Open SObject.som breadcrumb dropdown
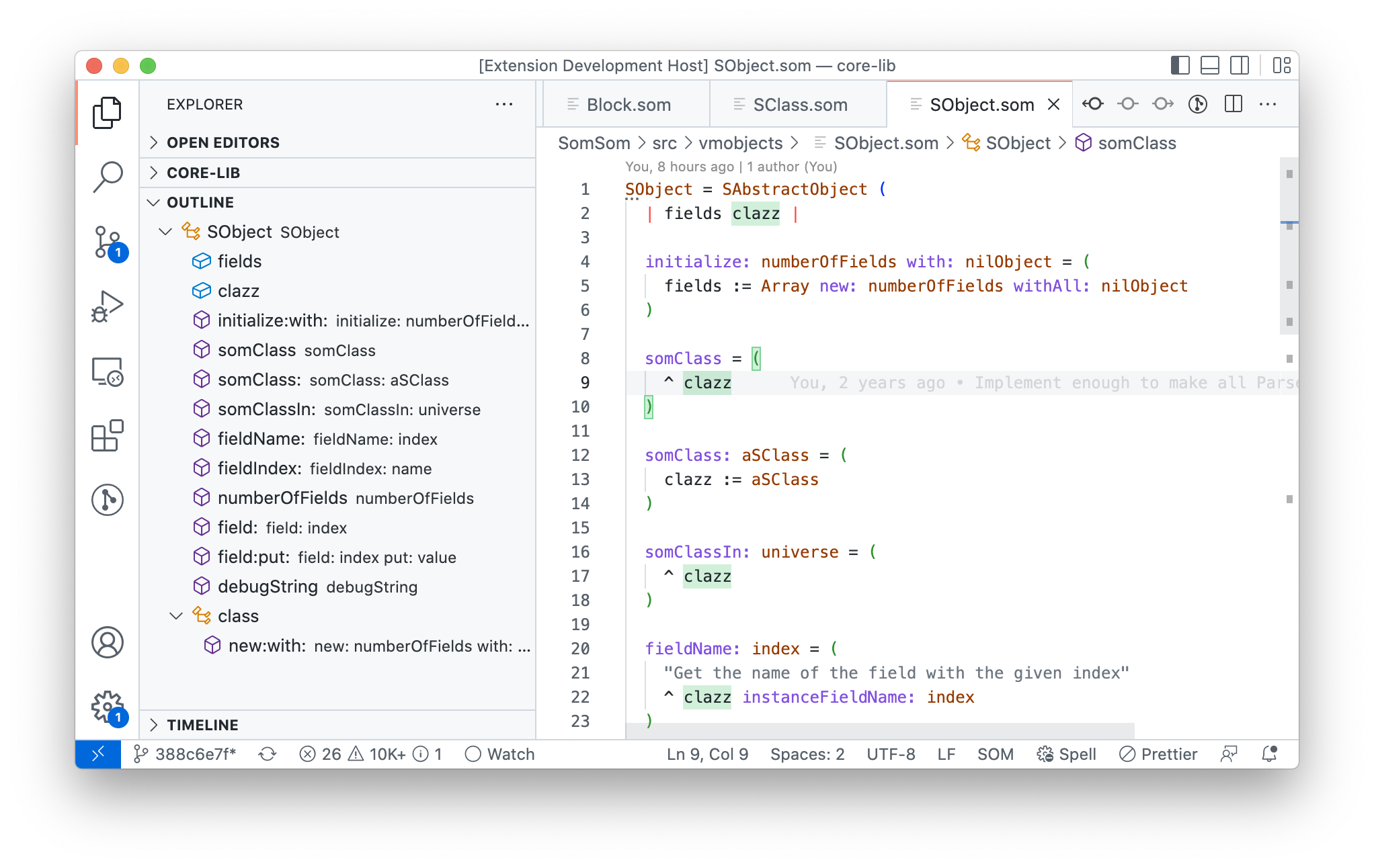1374x868 pixels. point(876,143)
